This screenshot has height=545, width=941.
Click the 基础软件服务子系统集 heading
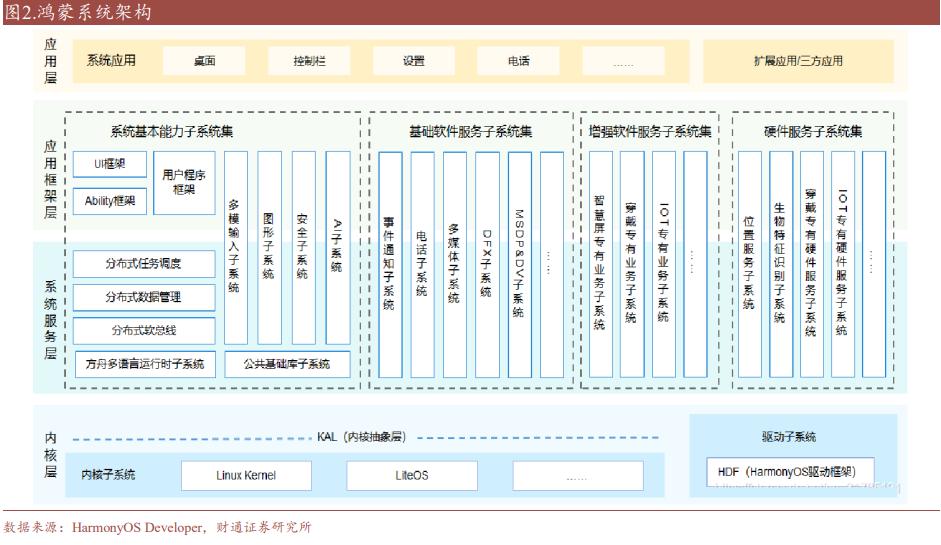[470, 131]
